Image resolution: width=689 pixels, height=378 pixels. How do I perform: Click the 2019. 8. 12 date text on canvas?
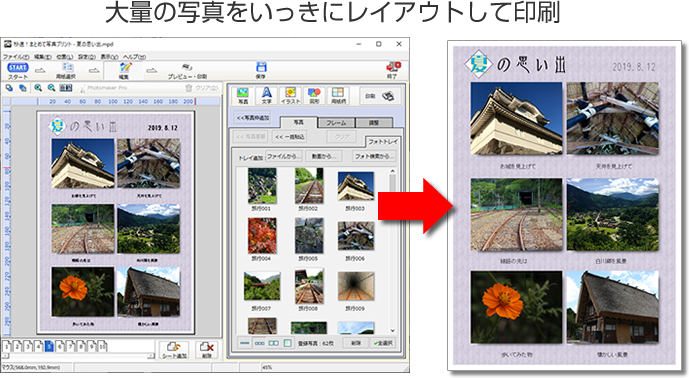point(162,128)
